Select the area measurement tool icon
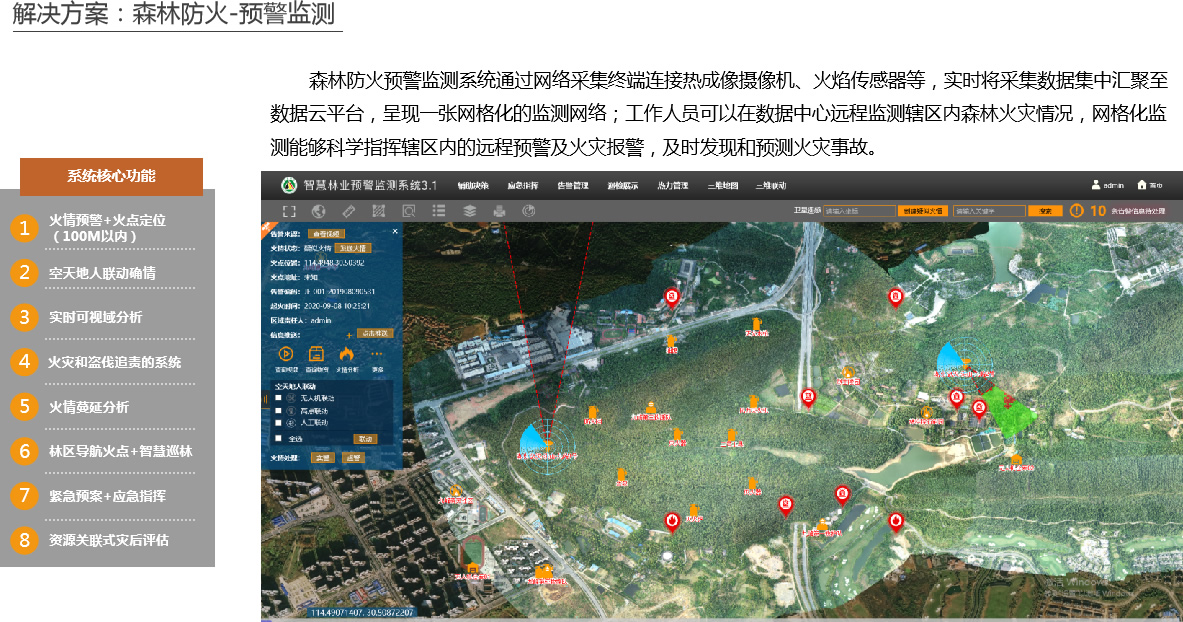 click(x=379, y=209)
